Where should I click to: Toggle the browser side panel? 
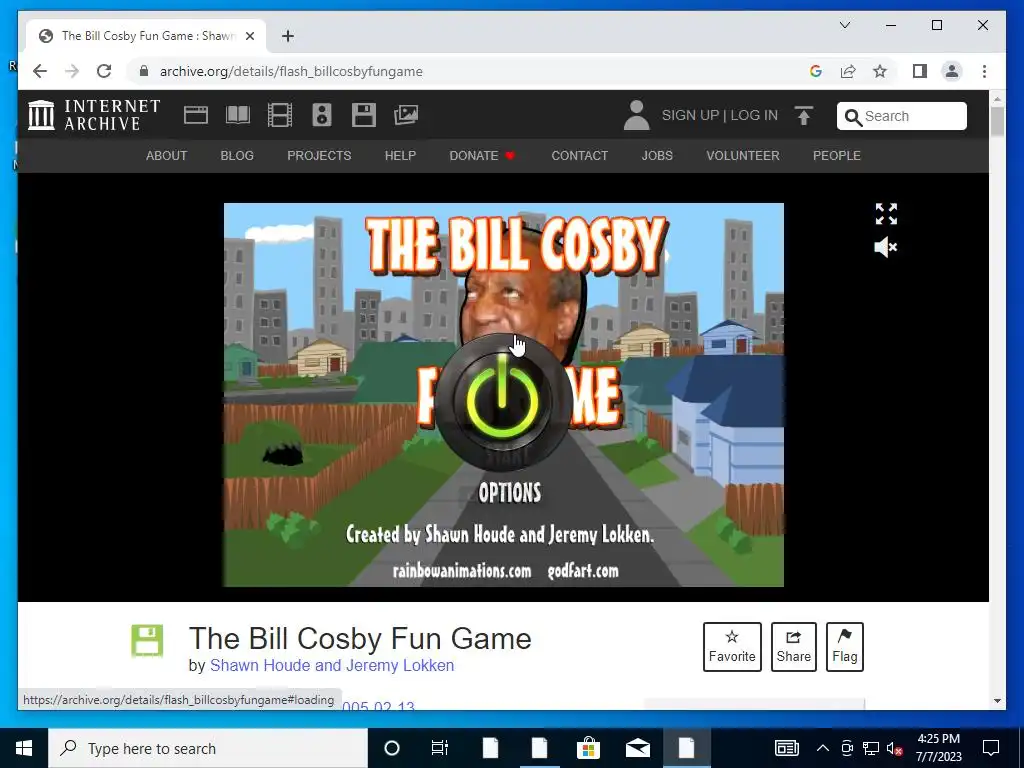[920, 71]
